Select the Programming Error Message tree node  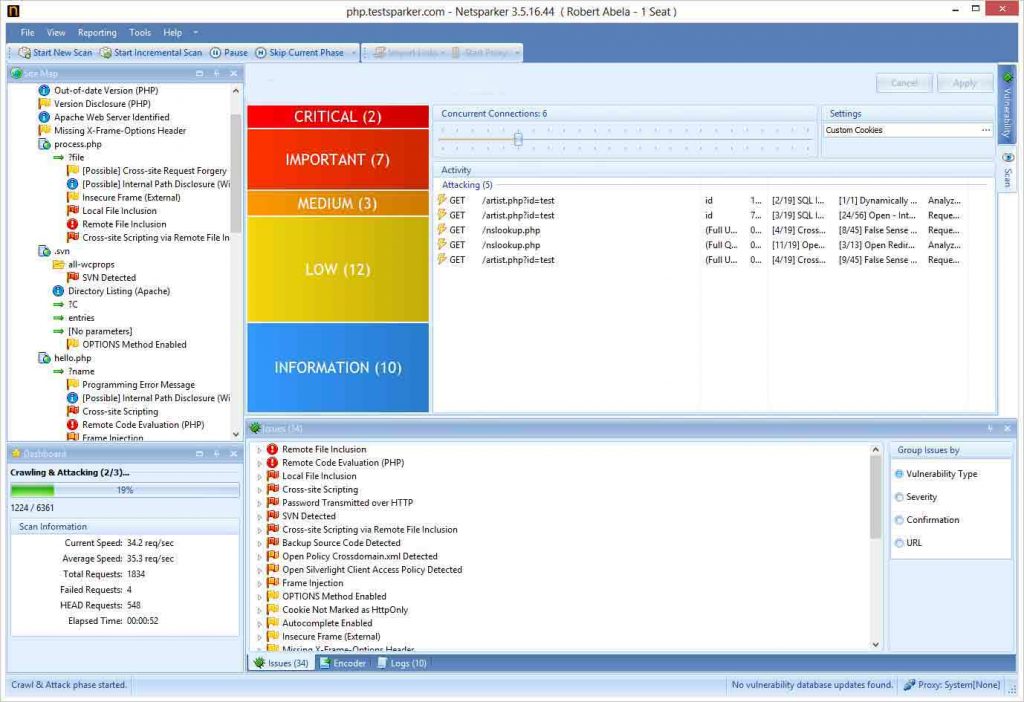[x=138, y=385]
